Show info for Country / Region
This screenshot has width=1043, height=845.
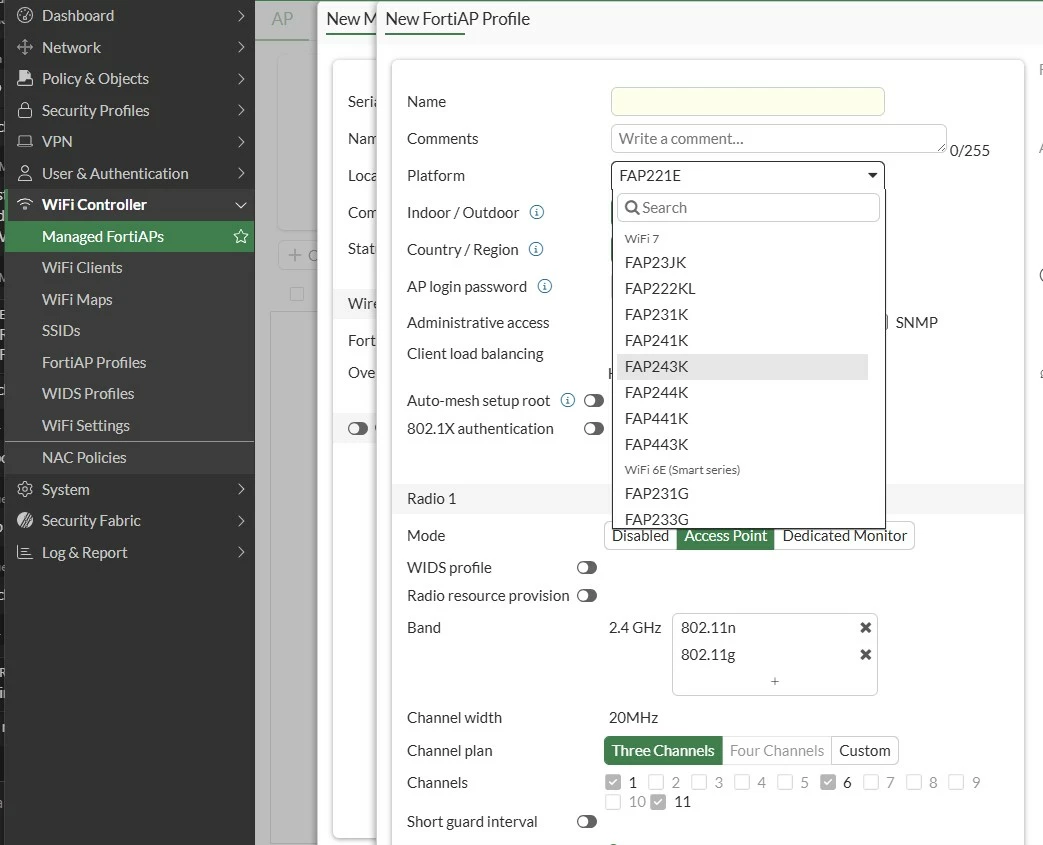click(535, 250)
